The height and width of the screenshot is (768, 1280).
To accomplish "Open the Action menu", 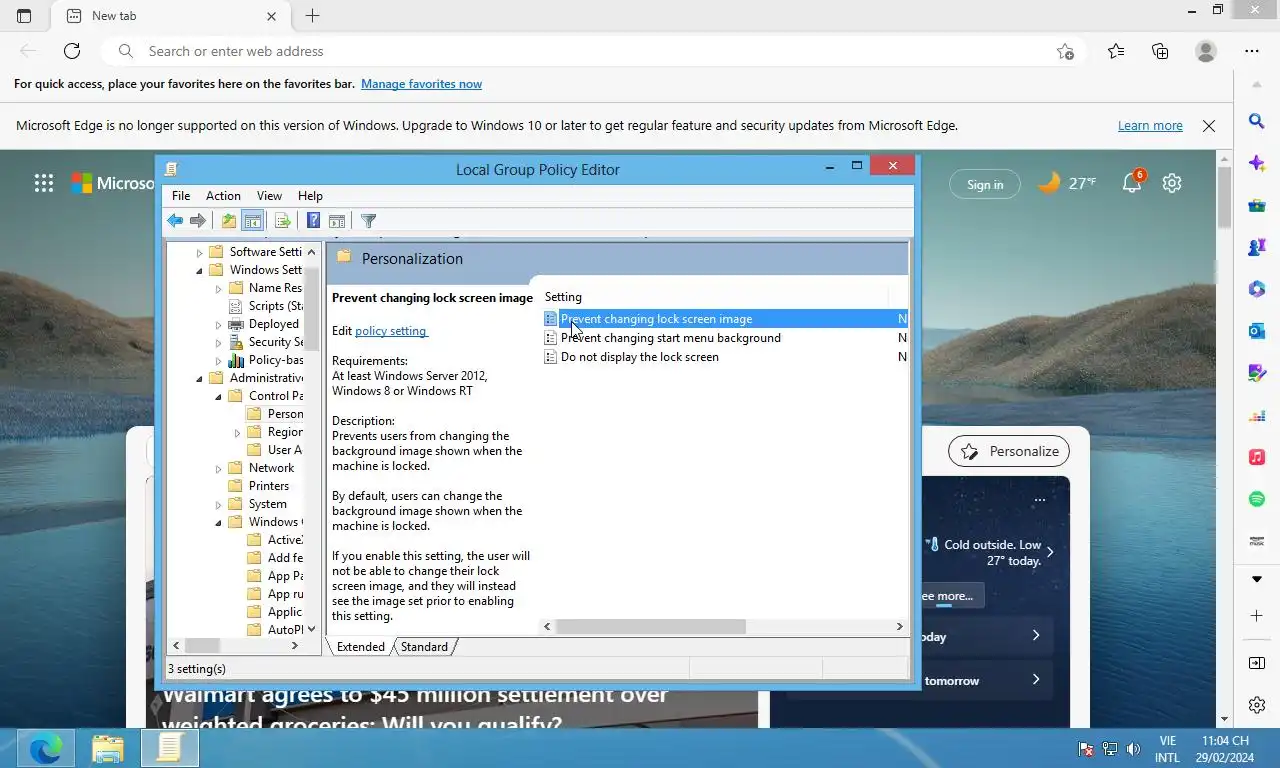I will click(223, 196).
